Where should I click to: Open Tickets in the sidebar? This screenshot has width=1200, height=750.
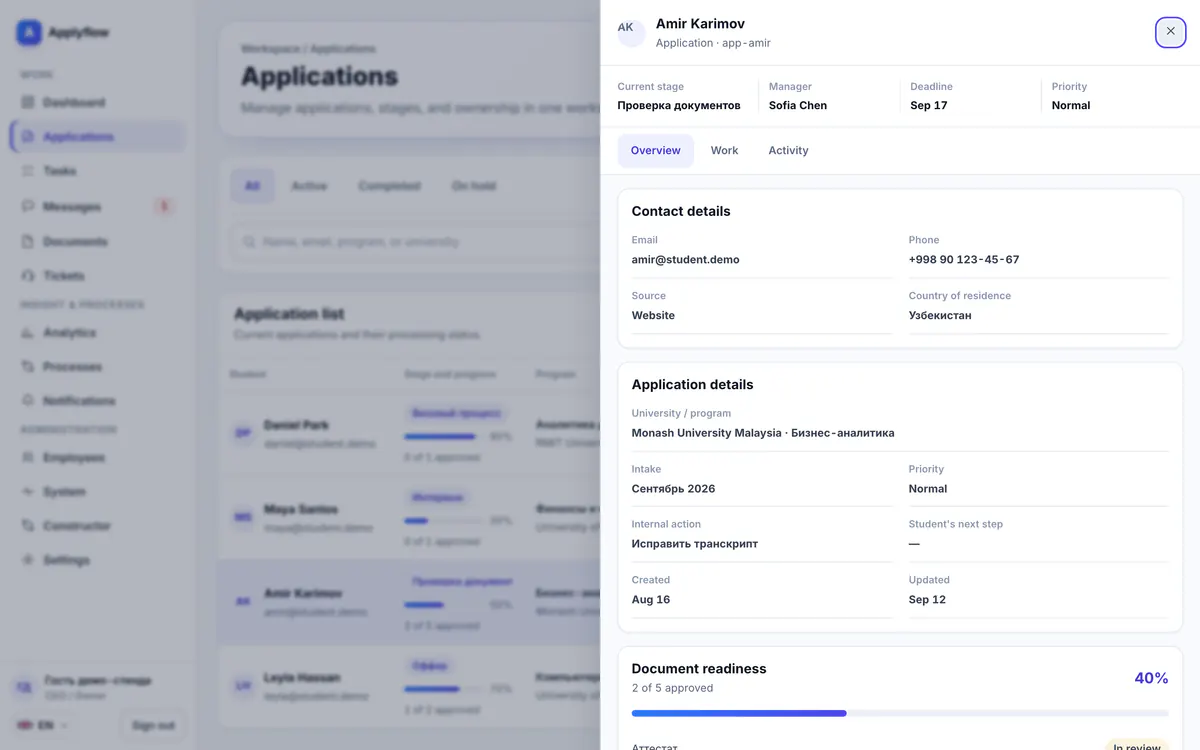click(x=98, y=275)
